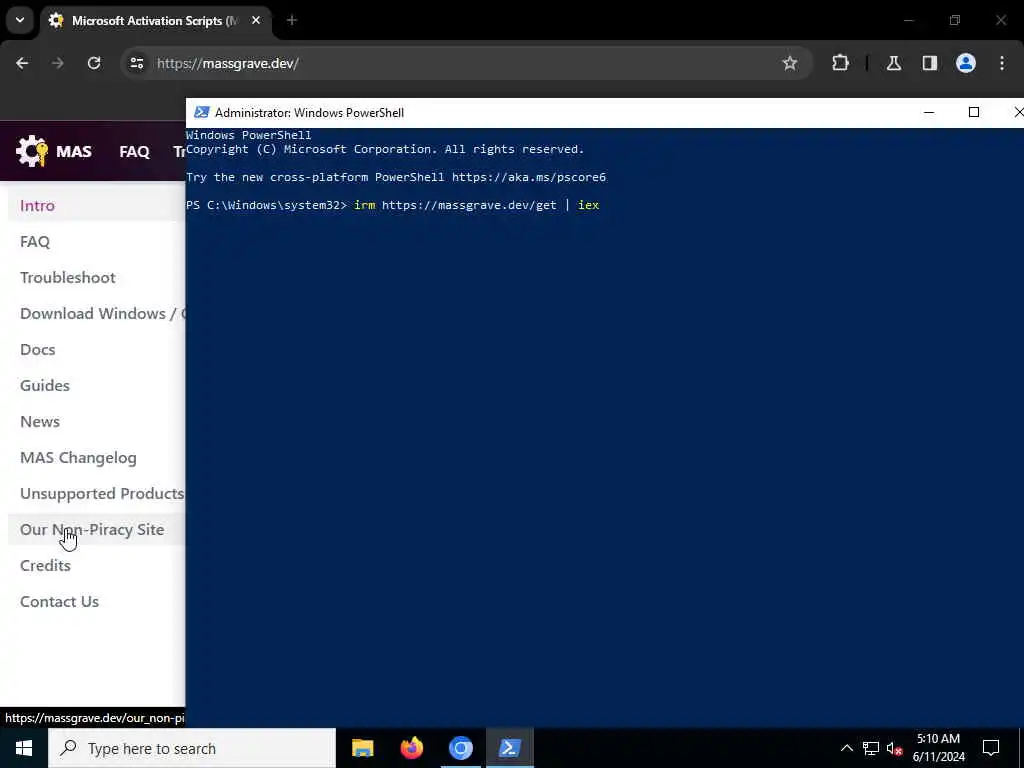Image resolution: width=1024 pixels, height=768 pixels.
Task: Go back in the Chrome browser
Action: pos(22,63)
